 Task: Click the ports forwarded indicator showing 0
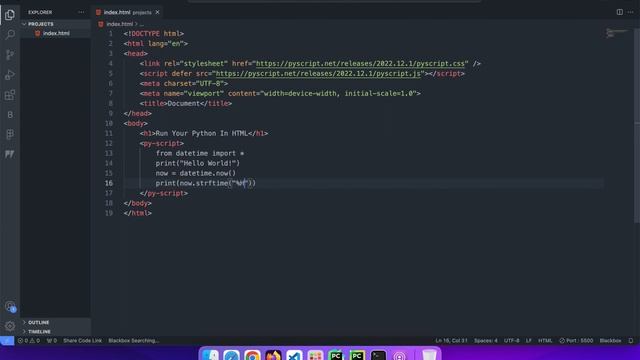pos(51,340)
